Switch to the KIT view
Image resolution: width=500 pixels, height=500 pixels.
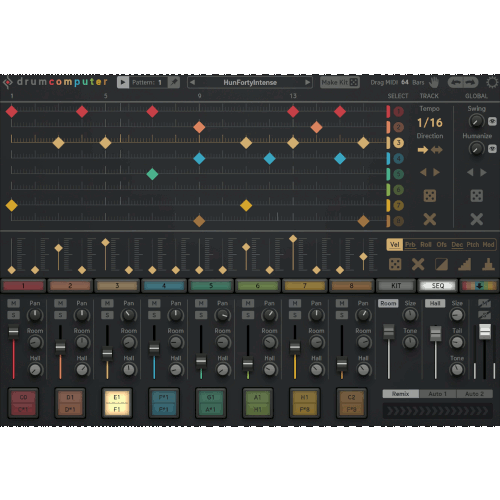coord(396,286)
